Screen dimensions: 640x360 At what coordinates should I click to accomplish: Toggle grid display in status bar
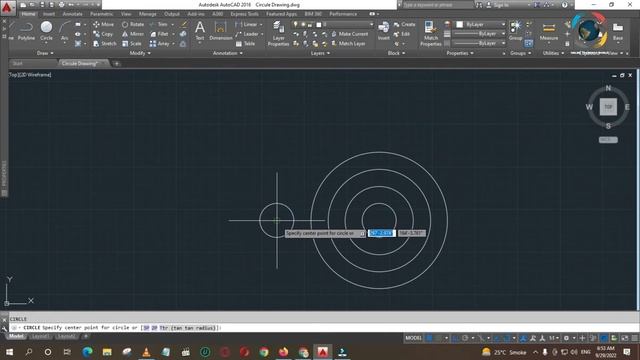pos(429,338)
